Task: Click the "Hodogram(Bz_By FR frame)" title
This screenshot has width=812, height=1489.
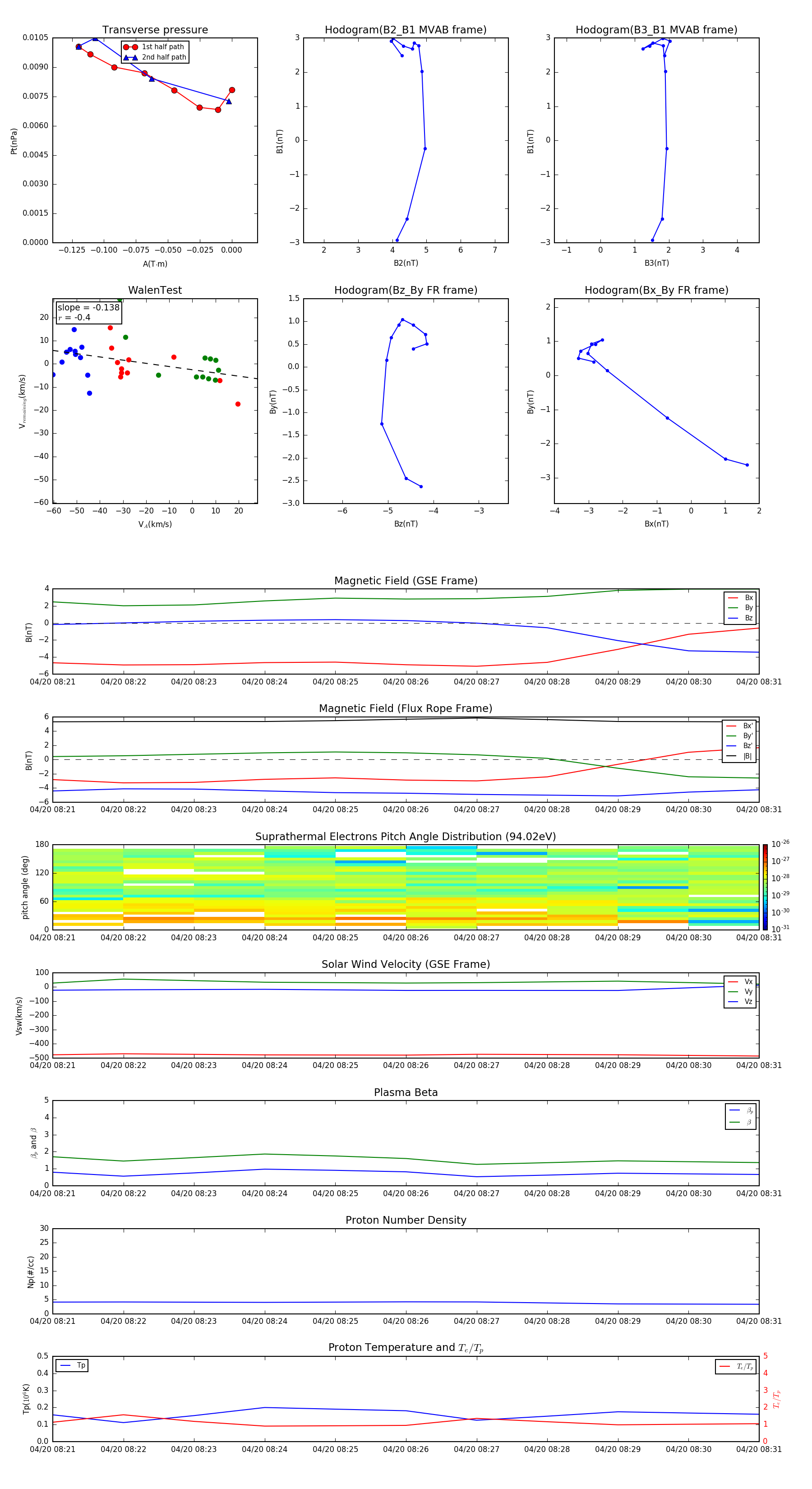Action: 406,290
